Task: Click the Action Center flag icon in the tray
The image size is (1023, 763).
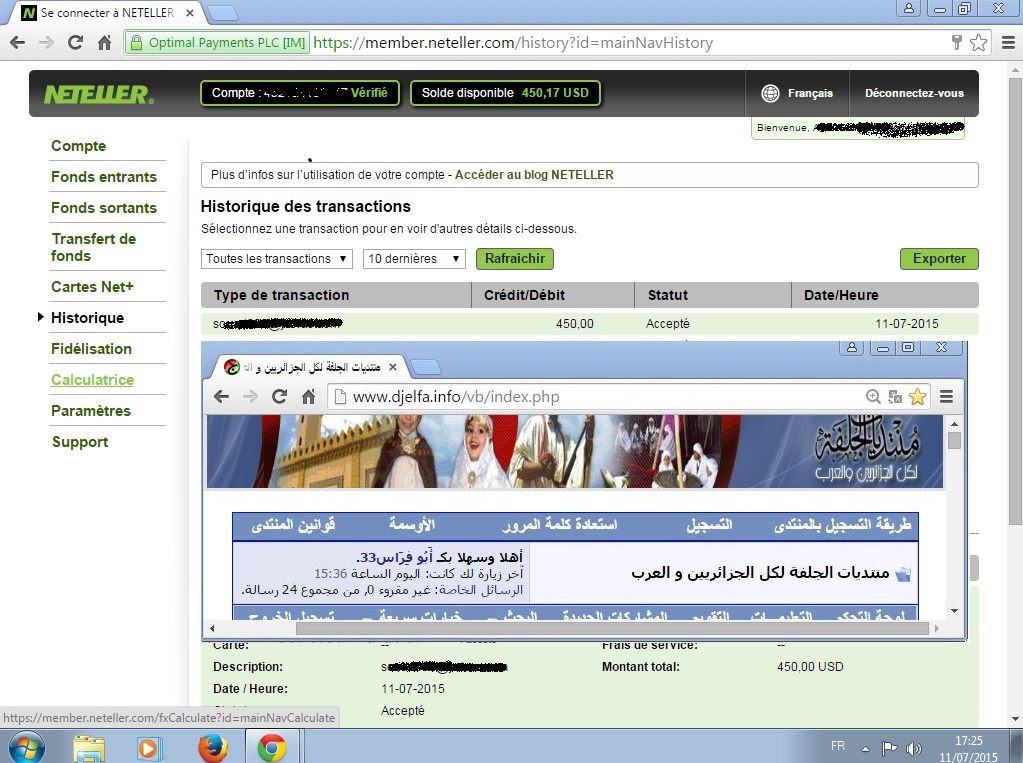Action: [889, 748]
